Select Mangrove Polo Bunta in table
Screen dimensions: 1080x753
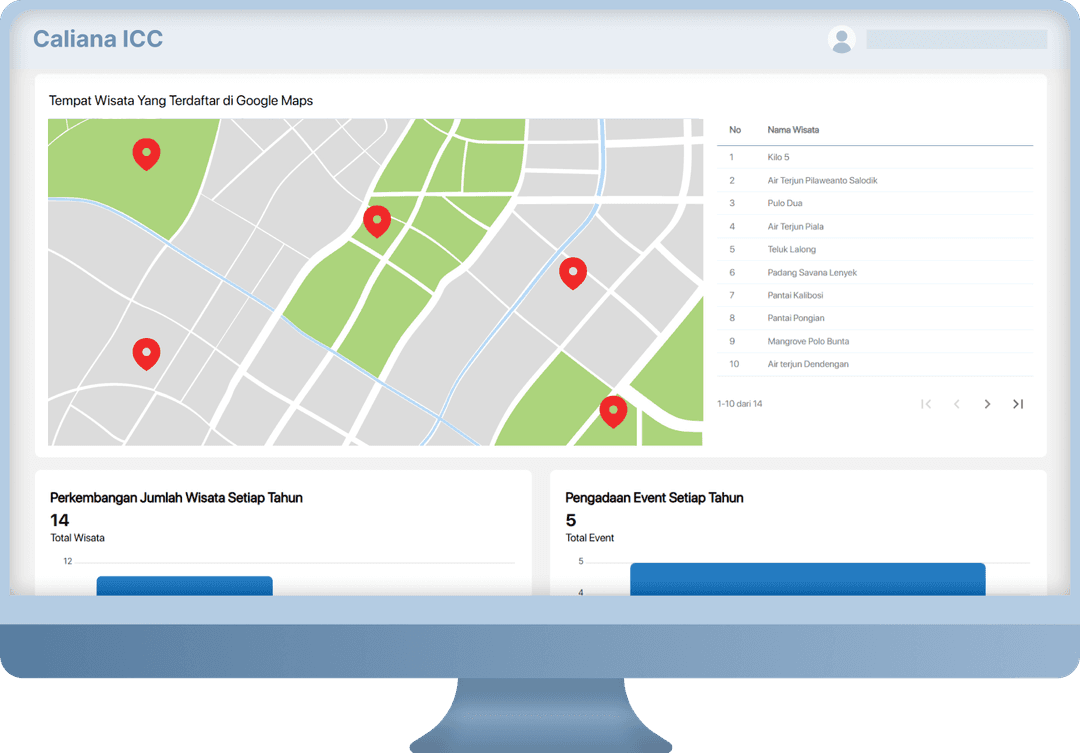pyautogui.click(x=875, y=341)
